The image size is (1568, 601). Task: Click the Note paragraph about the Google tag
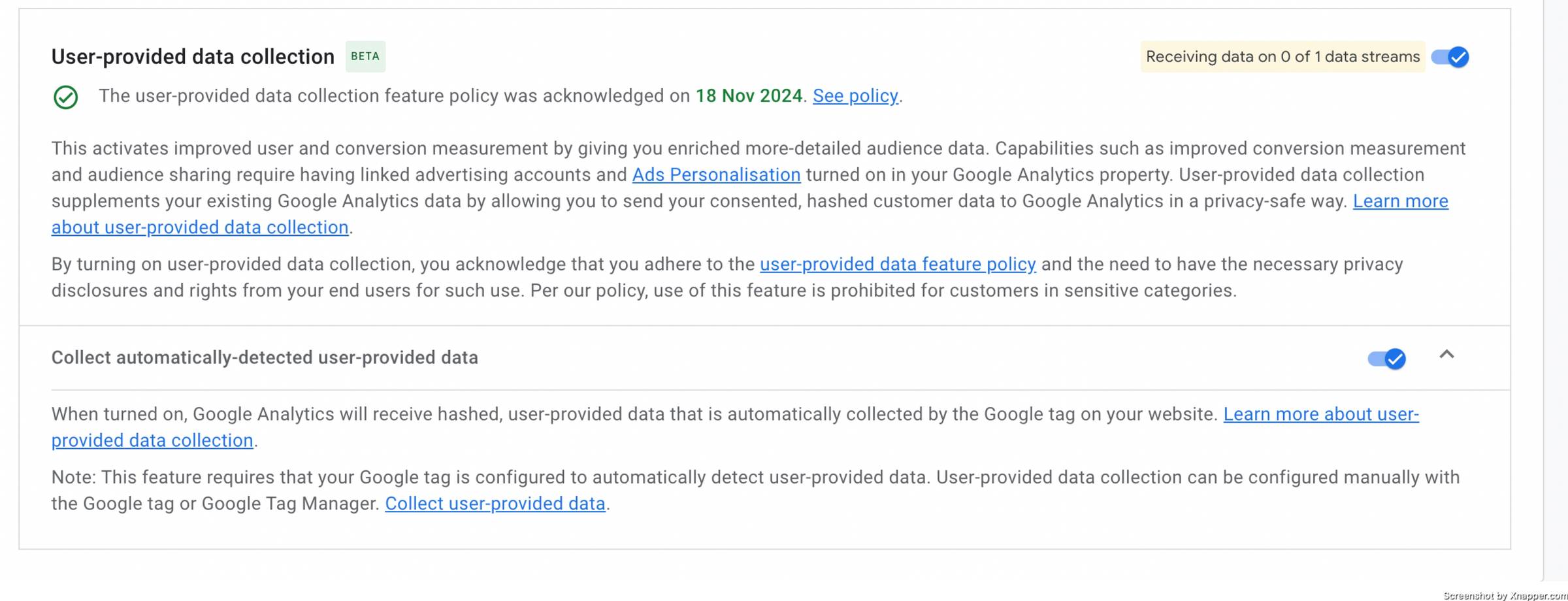click(755, 491)
